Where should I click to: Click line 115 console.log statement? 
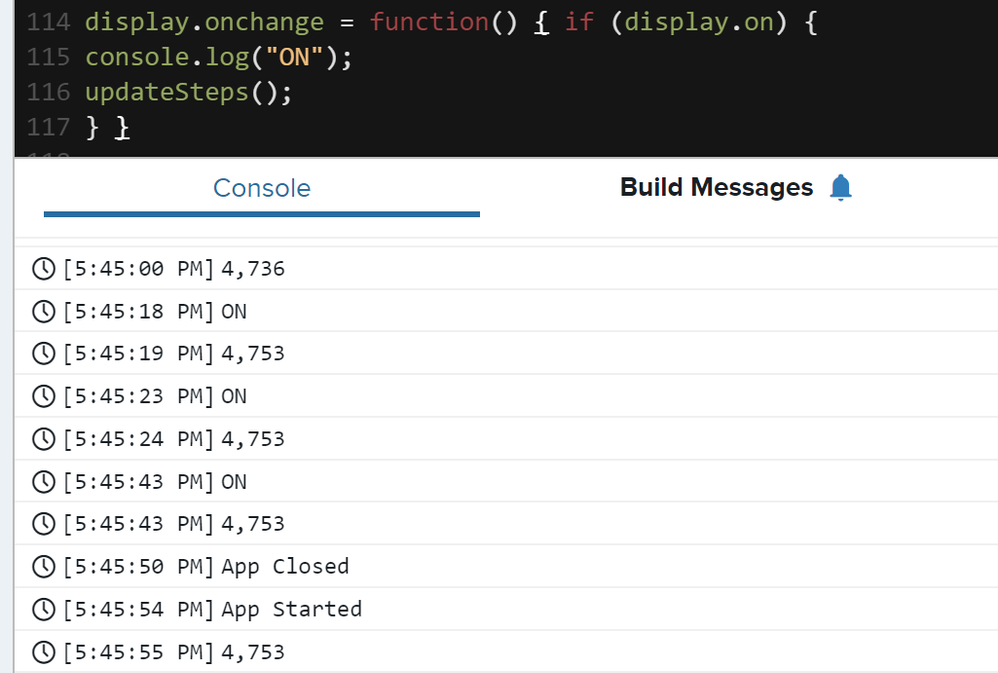click(218, 57)
